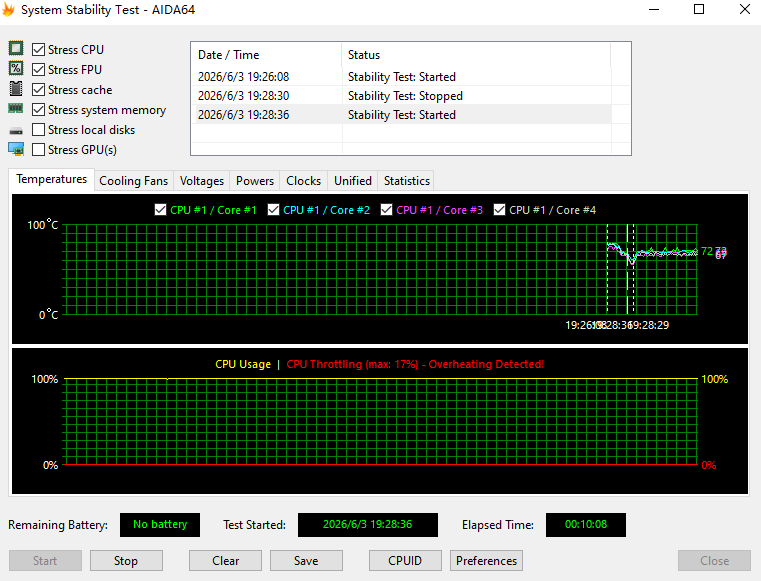Click the Status column header

pyautogui.click(x=476, y=55)
